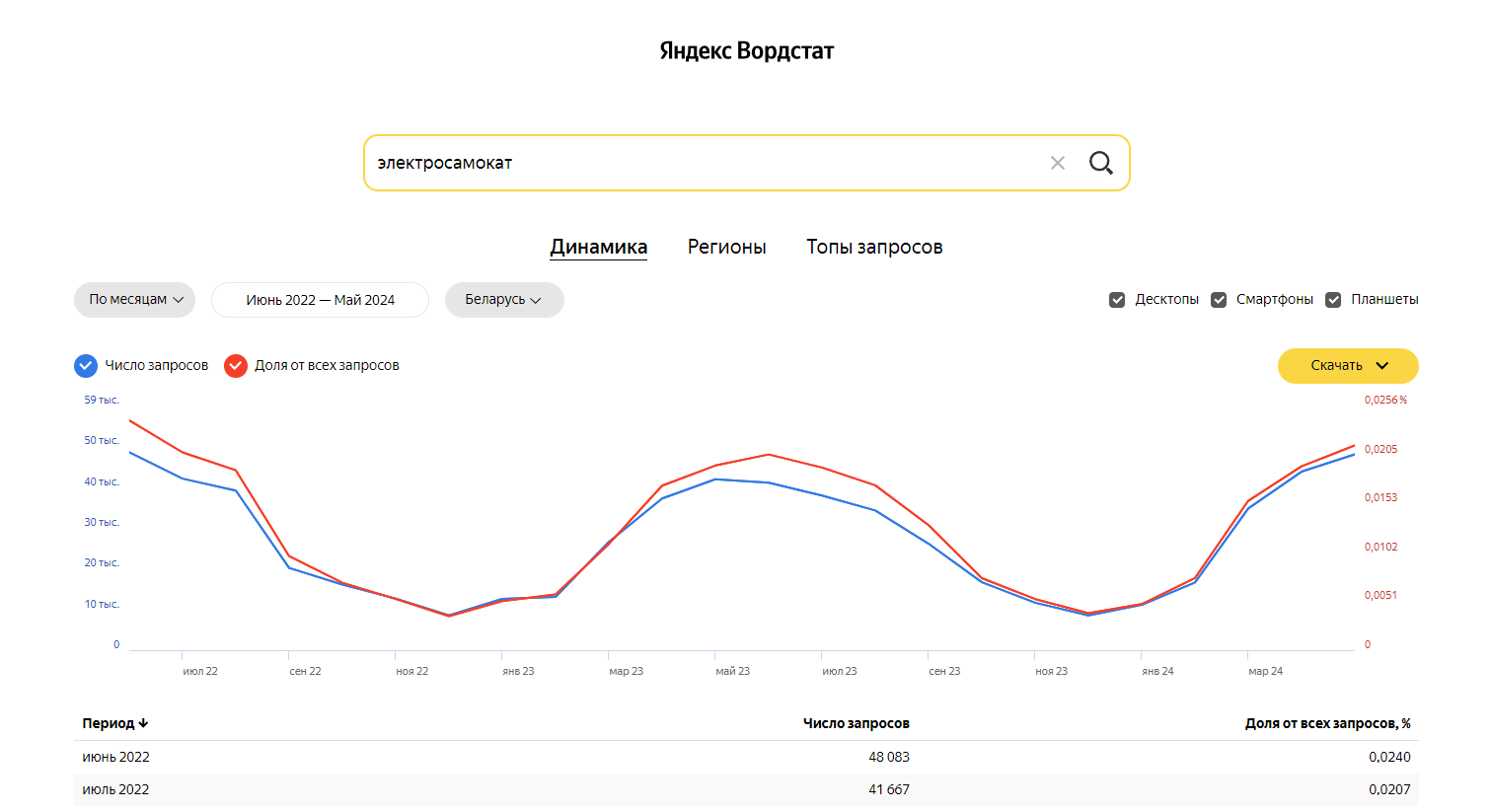Screen dimensions: 1492x812
Task: Click the 0,0240 share cell
Action: coord(1389,757)
